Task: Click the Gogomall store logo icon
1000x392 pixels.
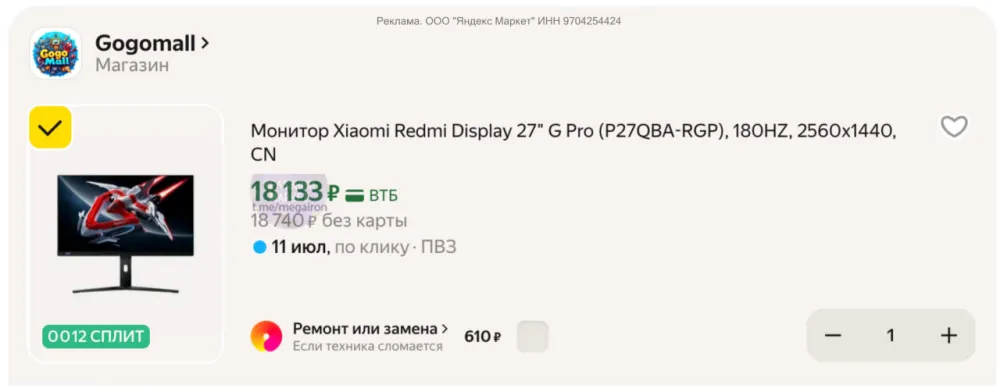Action: click(56, 53)
